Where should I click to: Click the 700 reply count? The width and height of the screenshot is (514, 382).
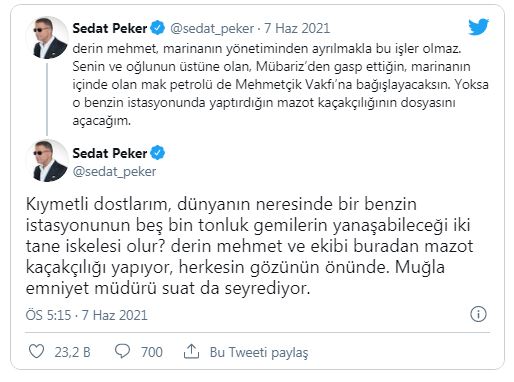tap(152, 352)
